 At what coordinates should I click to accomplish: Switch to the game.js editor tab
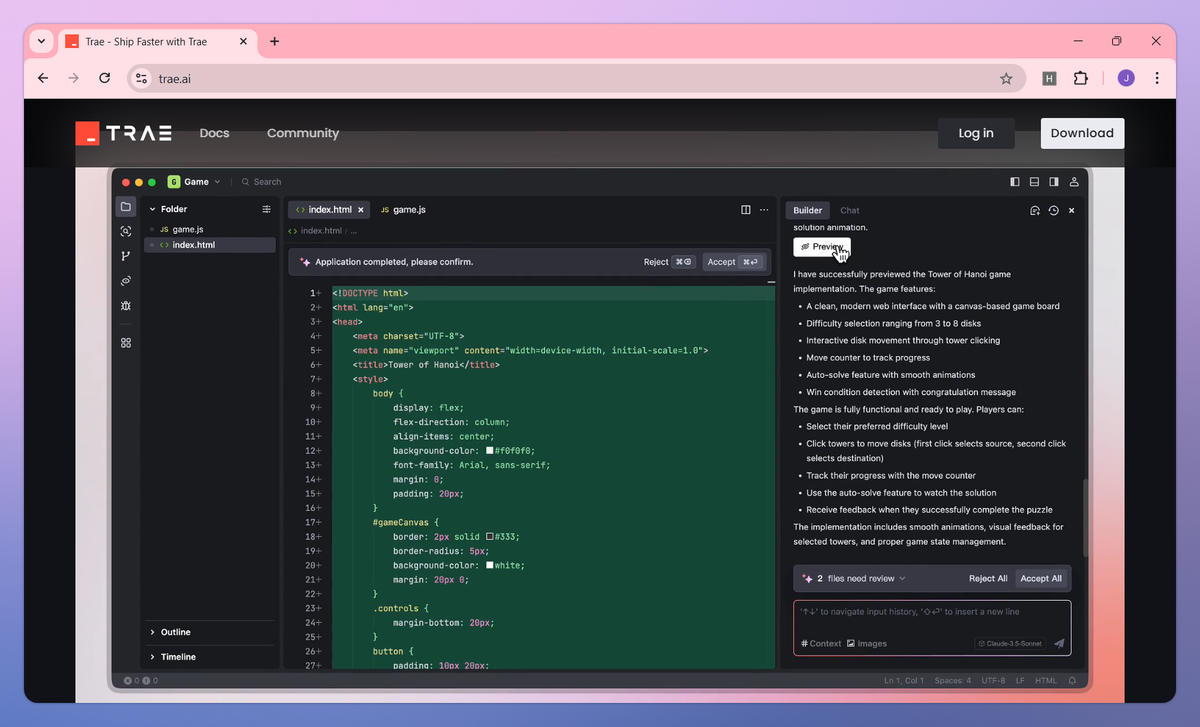(403, 210)
